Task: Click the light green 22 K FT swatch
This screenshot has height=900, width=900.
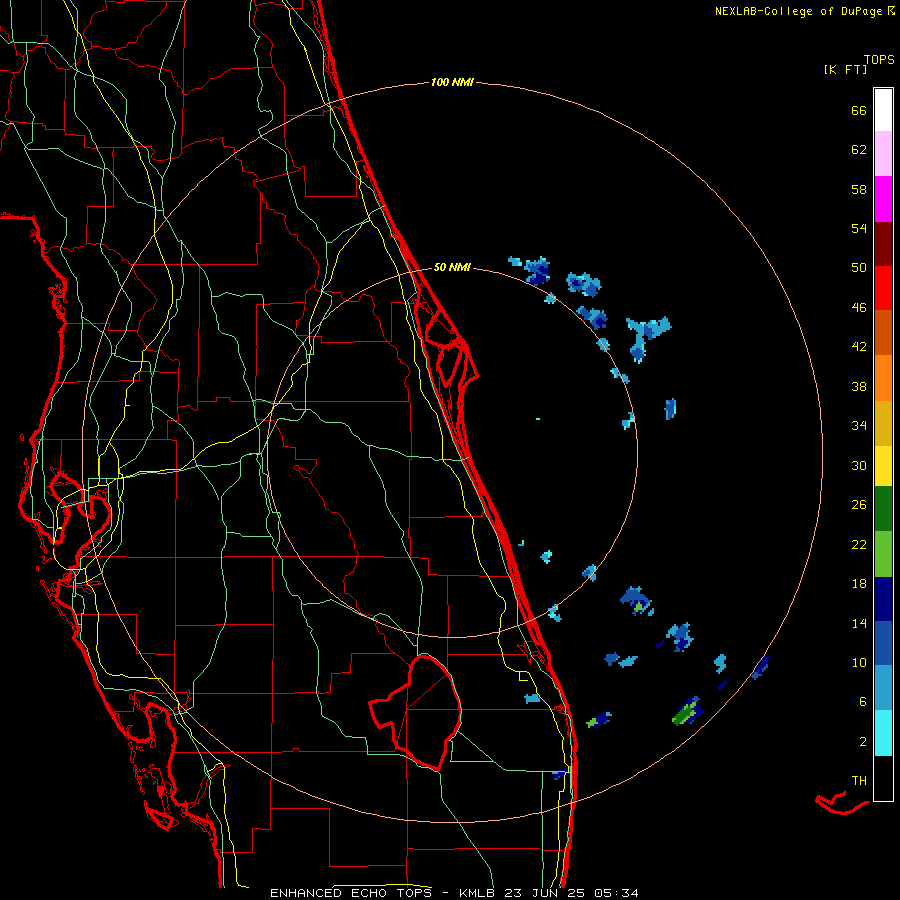Action: point(883,554)
